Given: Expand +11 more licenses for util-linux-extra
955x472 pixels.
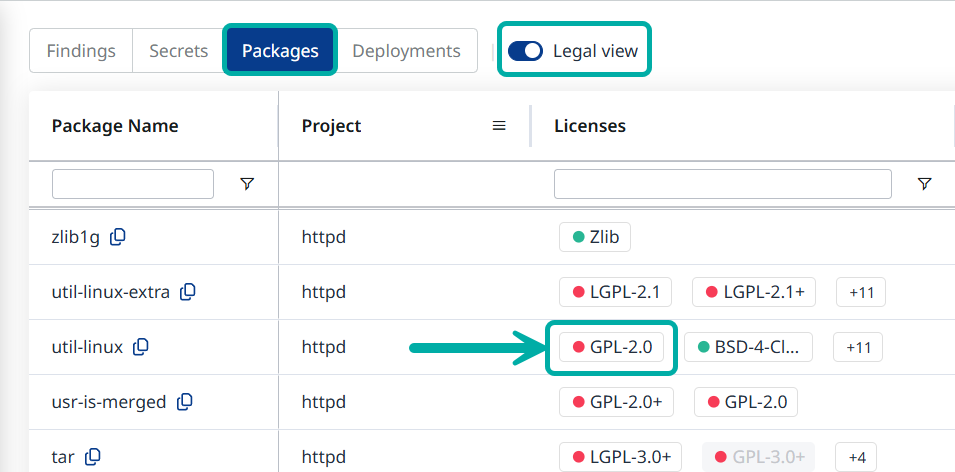Looking at the screenshot, I should pyautogui.click(x=860, y=293).
